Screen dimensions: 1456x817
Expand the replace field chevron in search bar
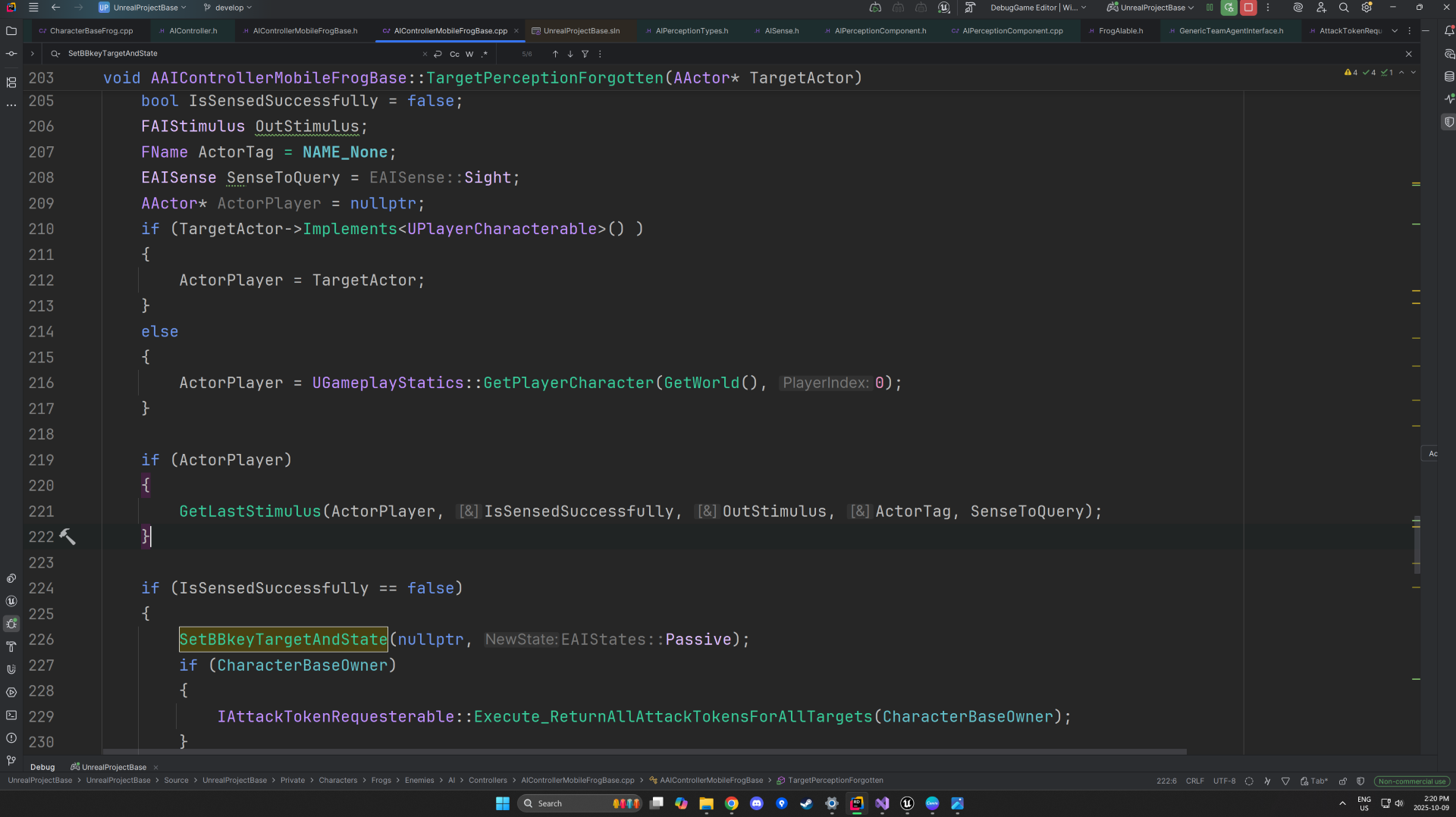click(x=32, y=54)
